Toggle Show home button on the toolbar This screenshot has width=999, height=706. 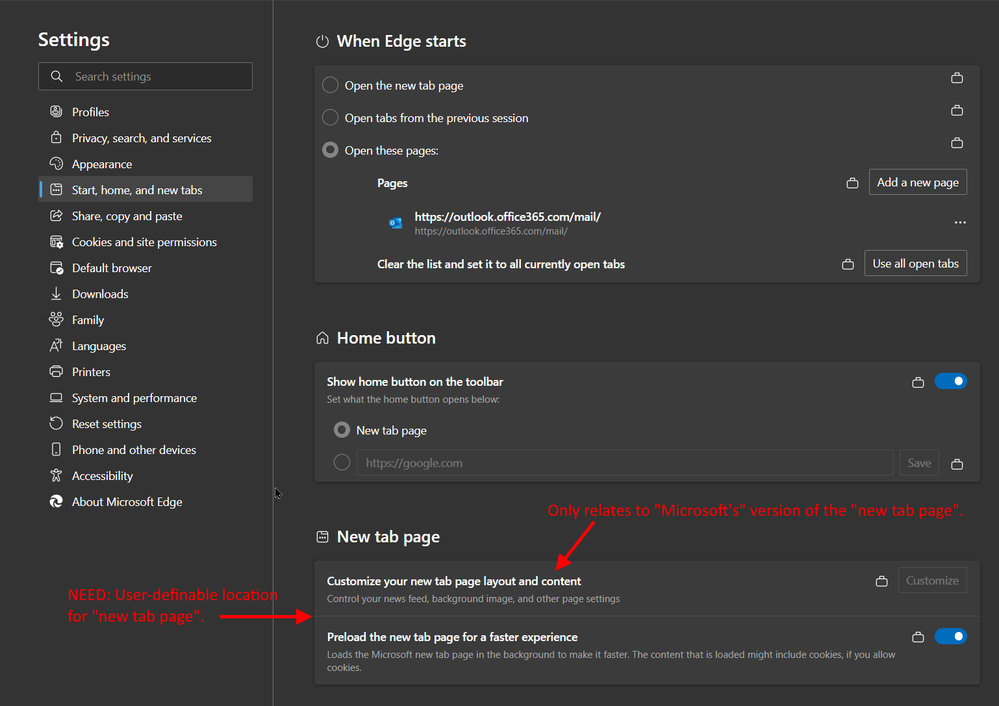(x=950, y=381)
